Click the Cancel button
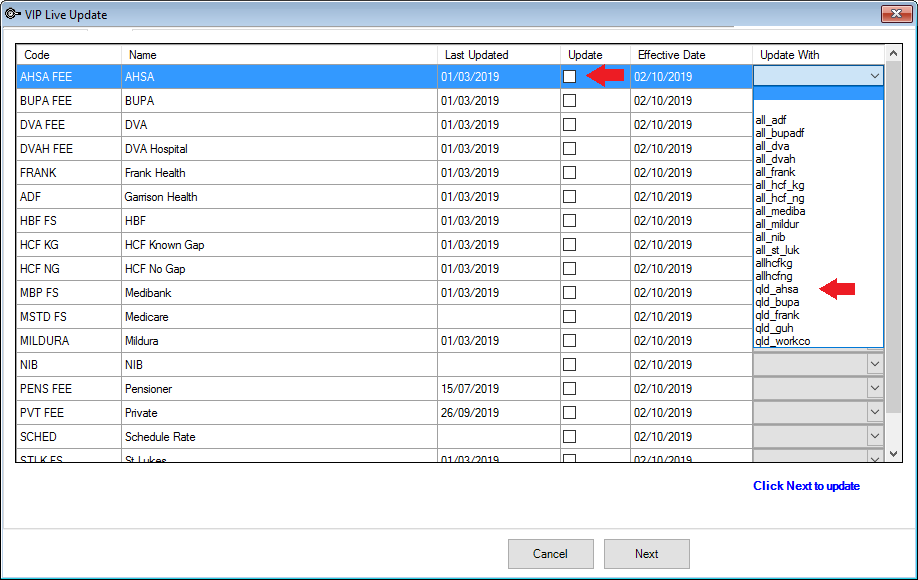 click(x=550, y=554)
